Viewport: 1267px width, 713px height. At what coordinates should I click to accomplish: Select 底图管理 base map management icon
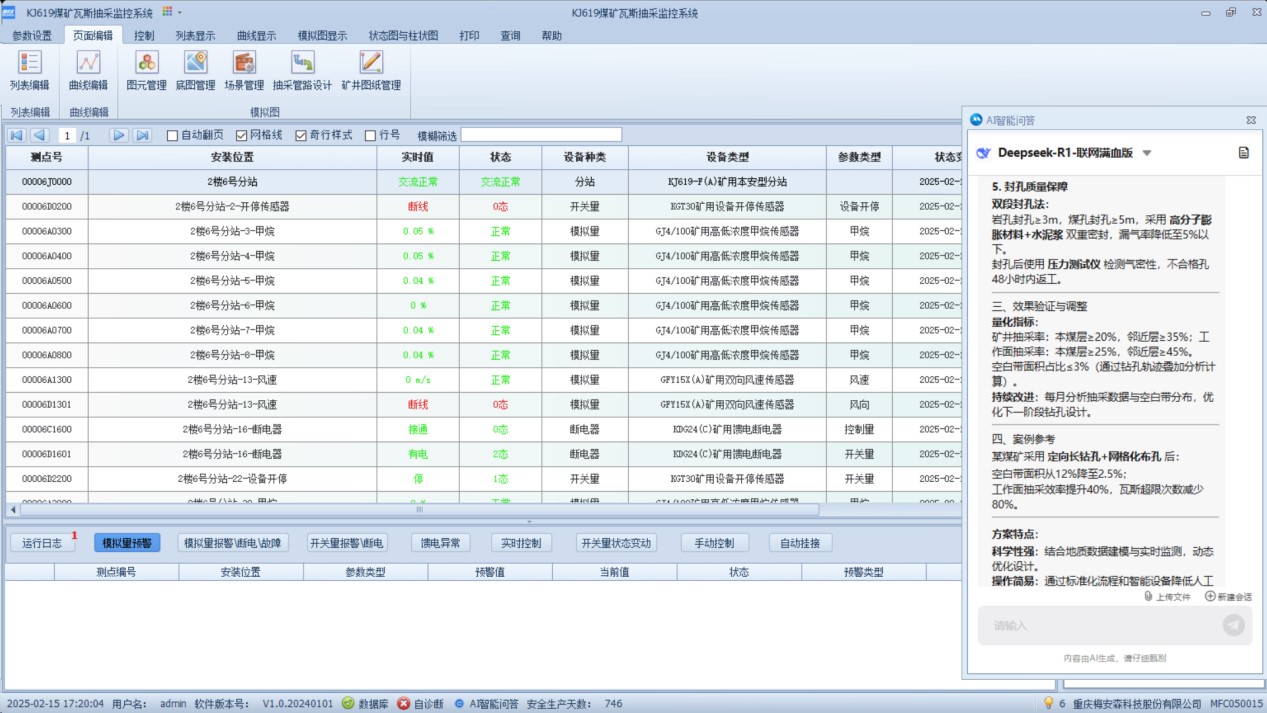point(195,70)
